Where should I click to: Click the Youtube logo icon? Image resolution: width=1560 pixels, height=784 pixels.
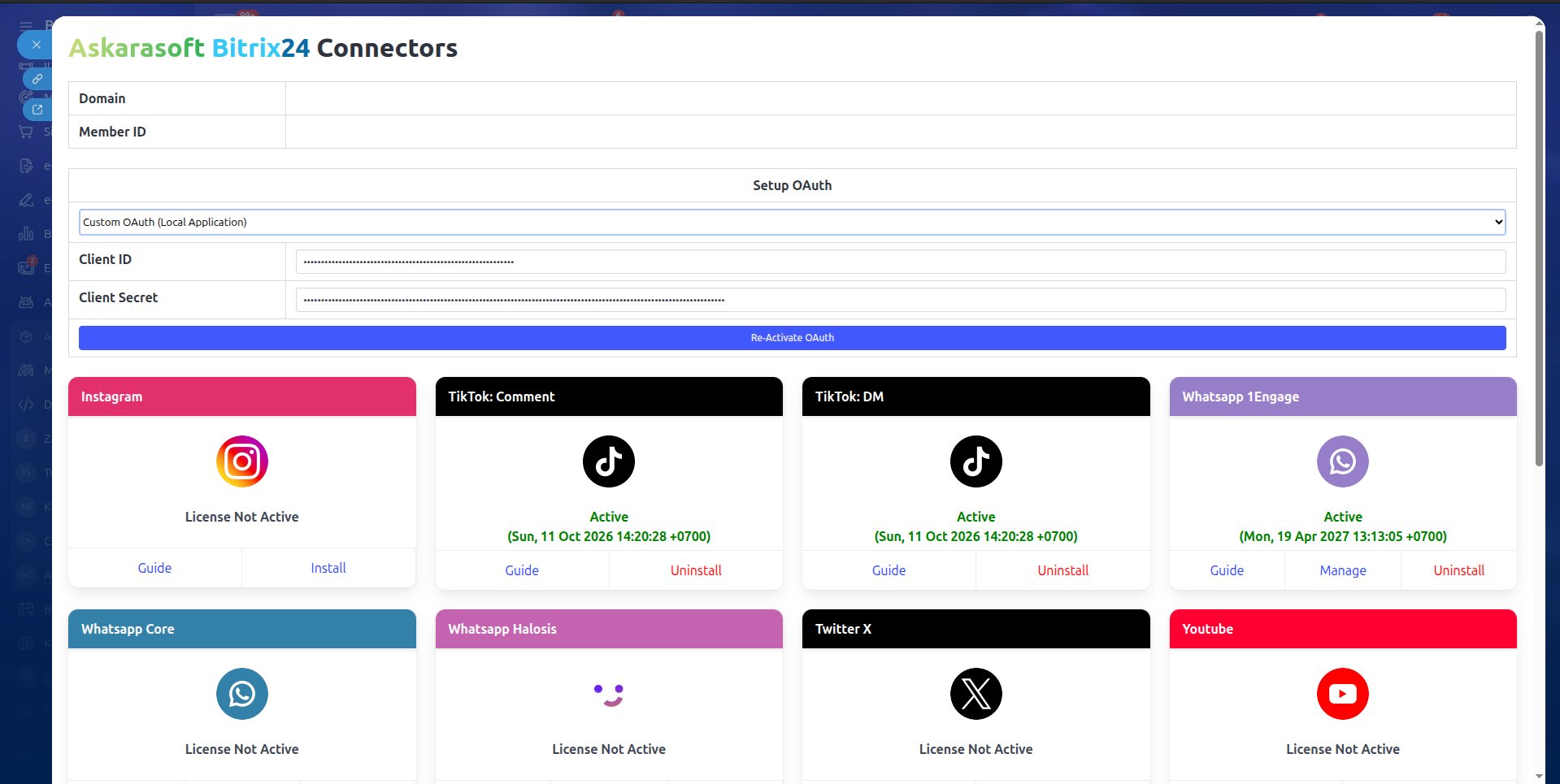click(1343, 694)
